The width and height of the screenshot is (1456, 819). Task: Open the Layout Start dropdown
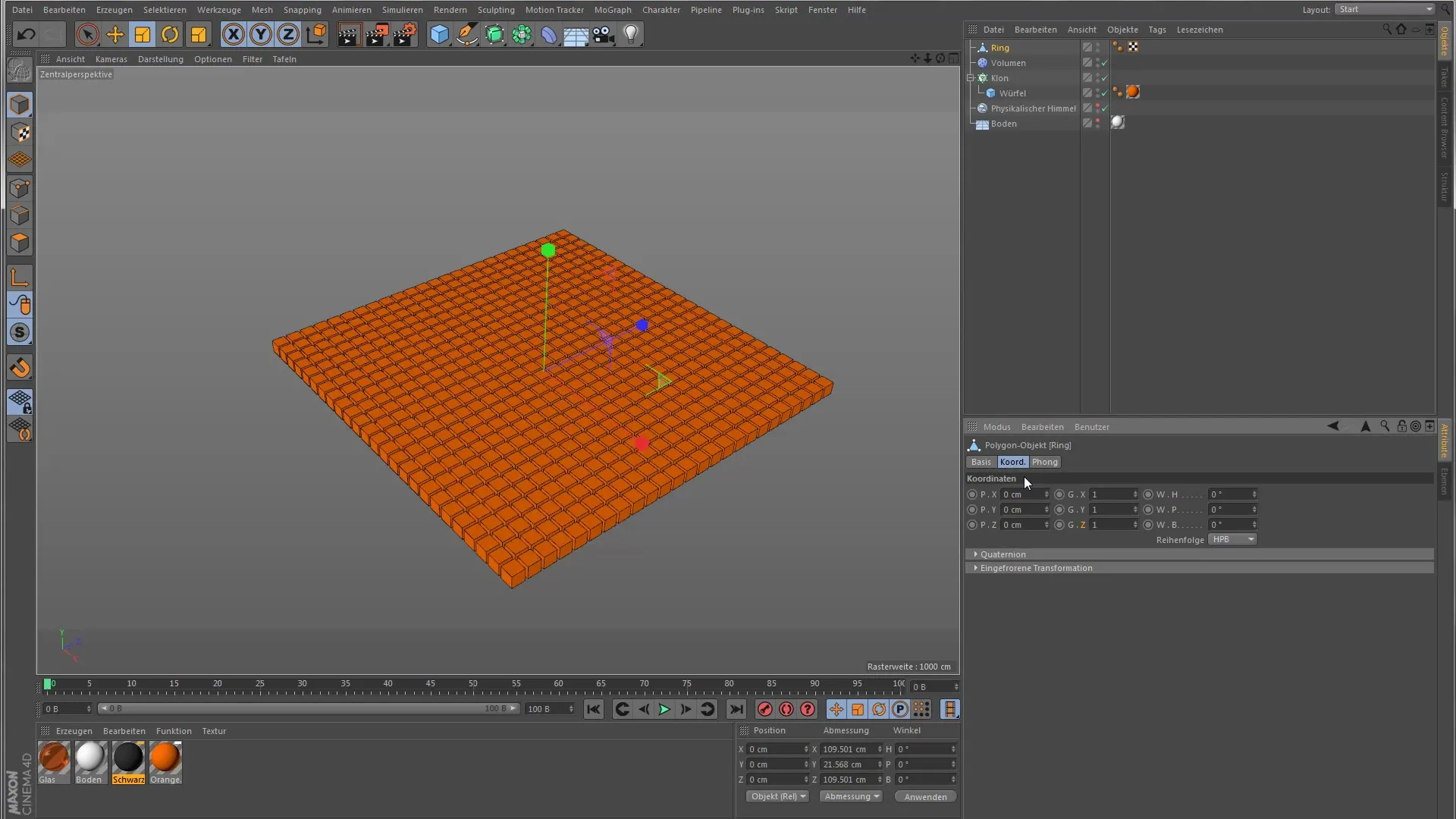tap(1385, 9)
